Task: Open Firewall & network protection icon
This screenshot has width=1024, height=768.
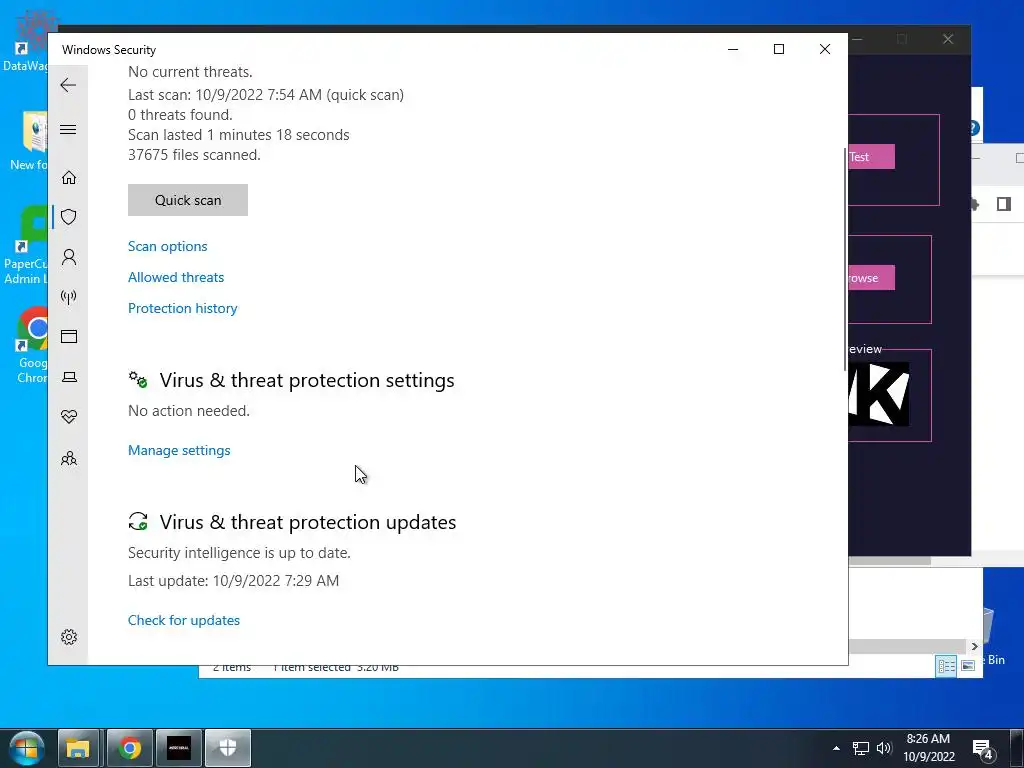Action: click(69, 297)
